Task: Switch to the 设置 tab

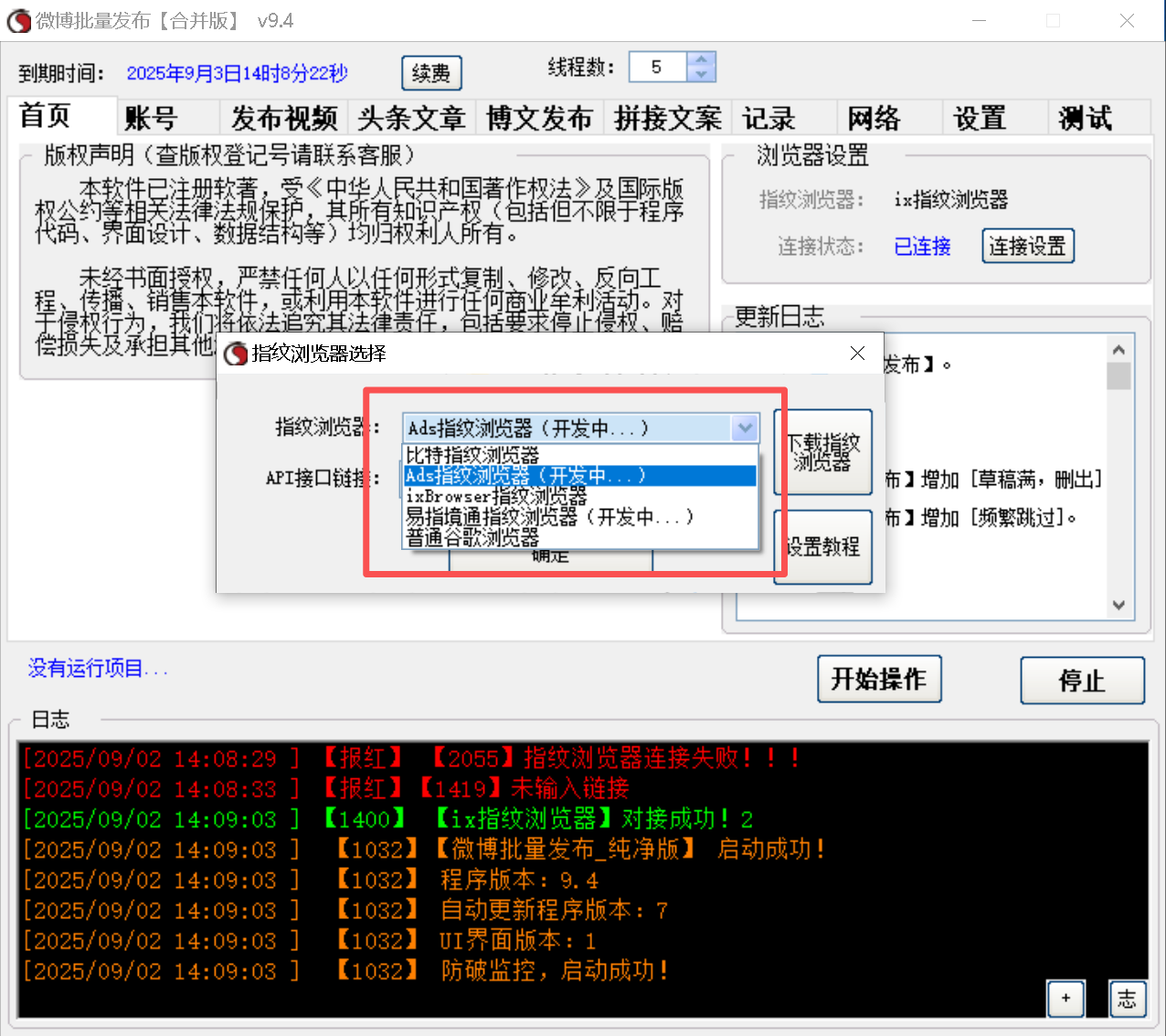Action: click(979, 118)
